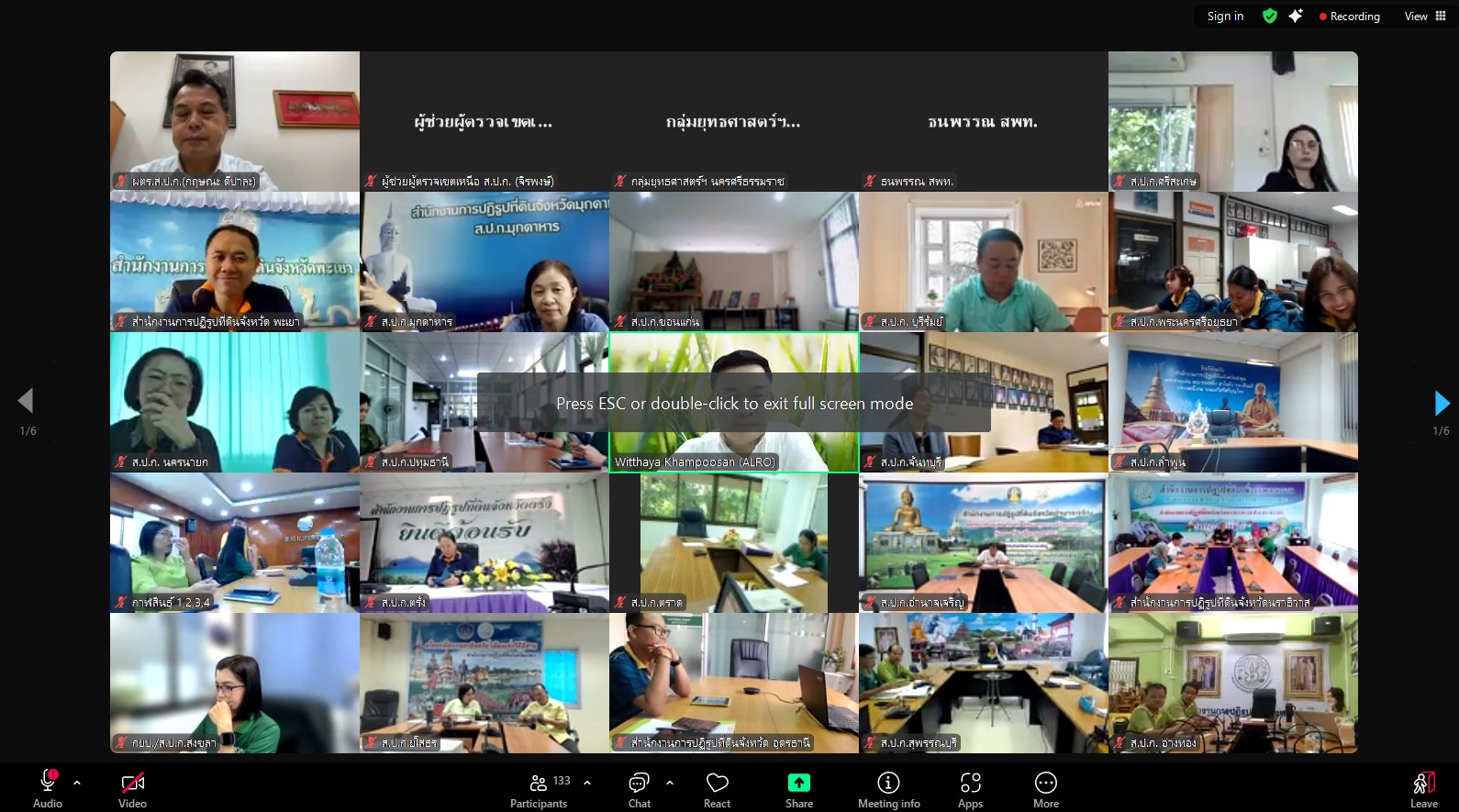1459x812 pixels.
Task: Select the ส.ป.ก.พระนครศรีอยุธยา video tile
Action: click(x=1233, y=261)
